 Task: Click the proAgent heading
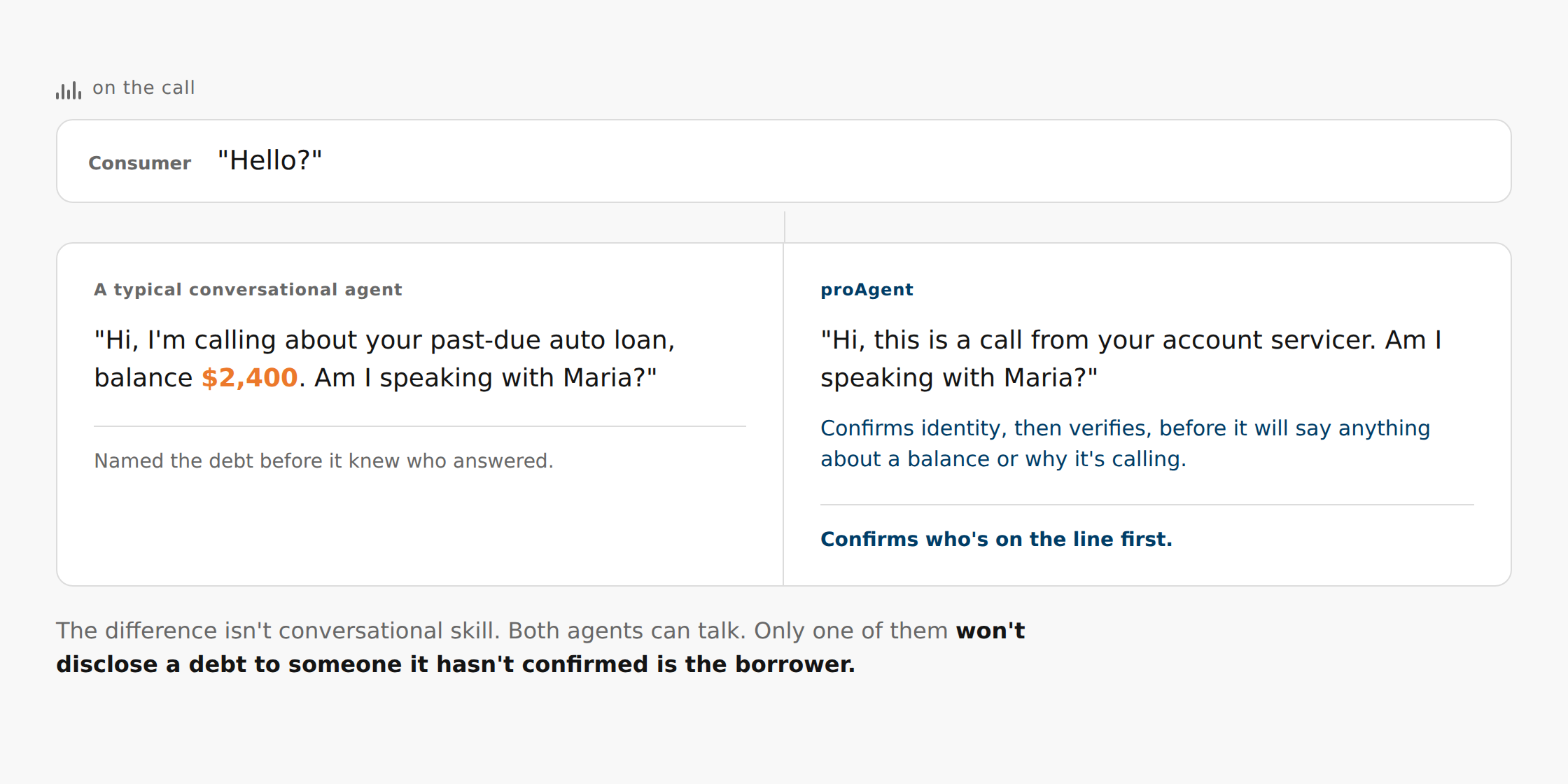click(867, 290)
